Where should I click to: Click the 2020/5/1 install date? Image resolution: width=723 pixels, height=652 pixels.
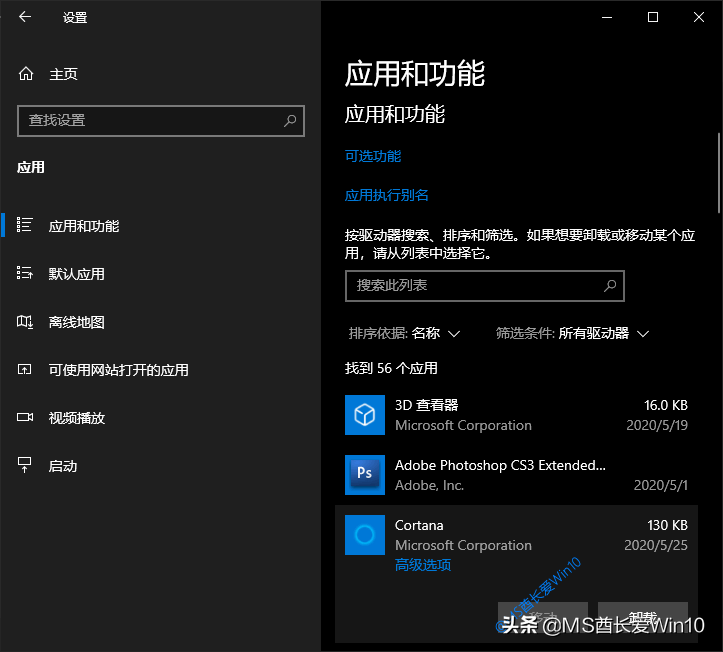(660, 485)
